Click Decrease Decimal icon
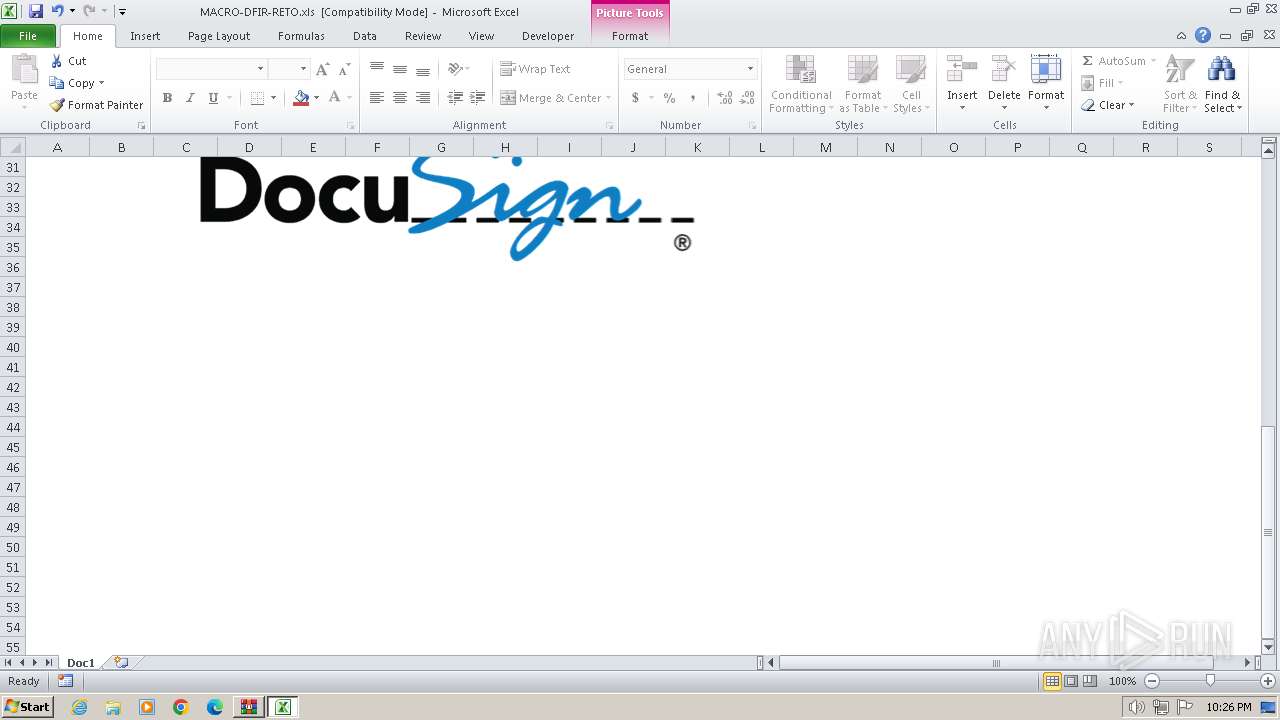This screenshot has height=720, width=1280. 748,98
